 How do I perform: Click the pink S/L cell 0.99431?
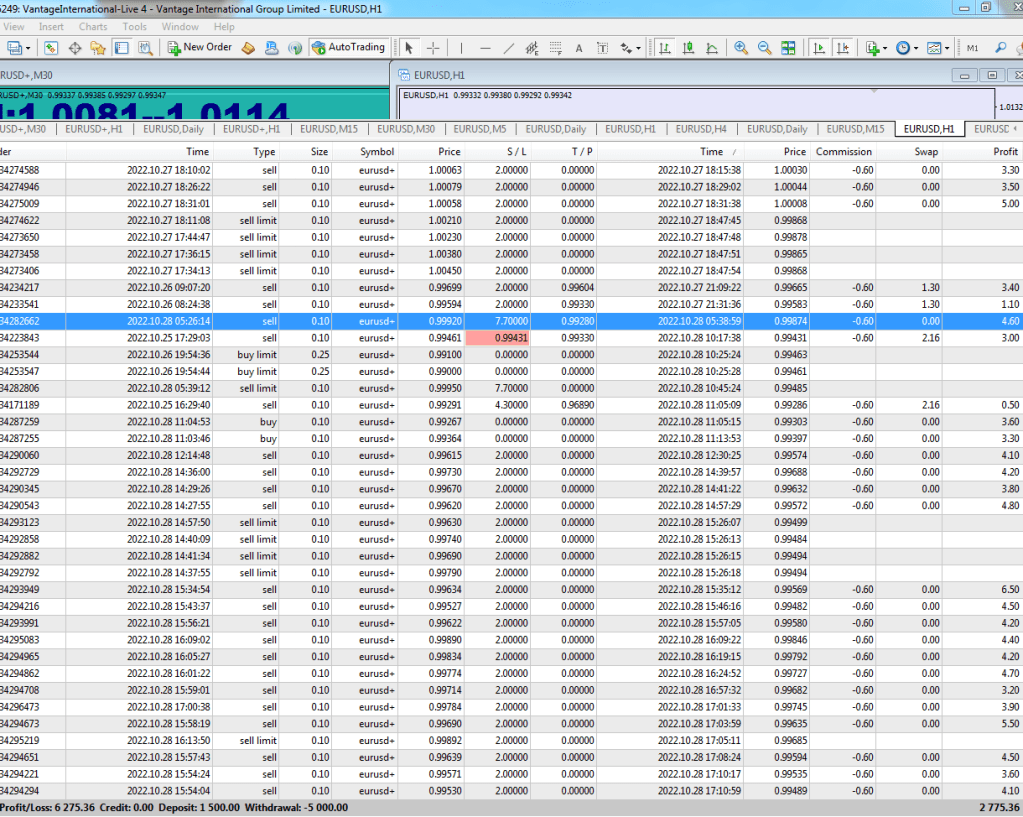pos(496,338)
